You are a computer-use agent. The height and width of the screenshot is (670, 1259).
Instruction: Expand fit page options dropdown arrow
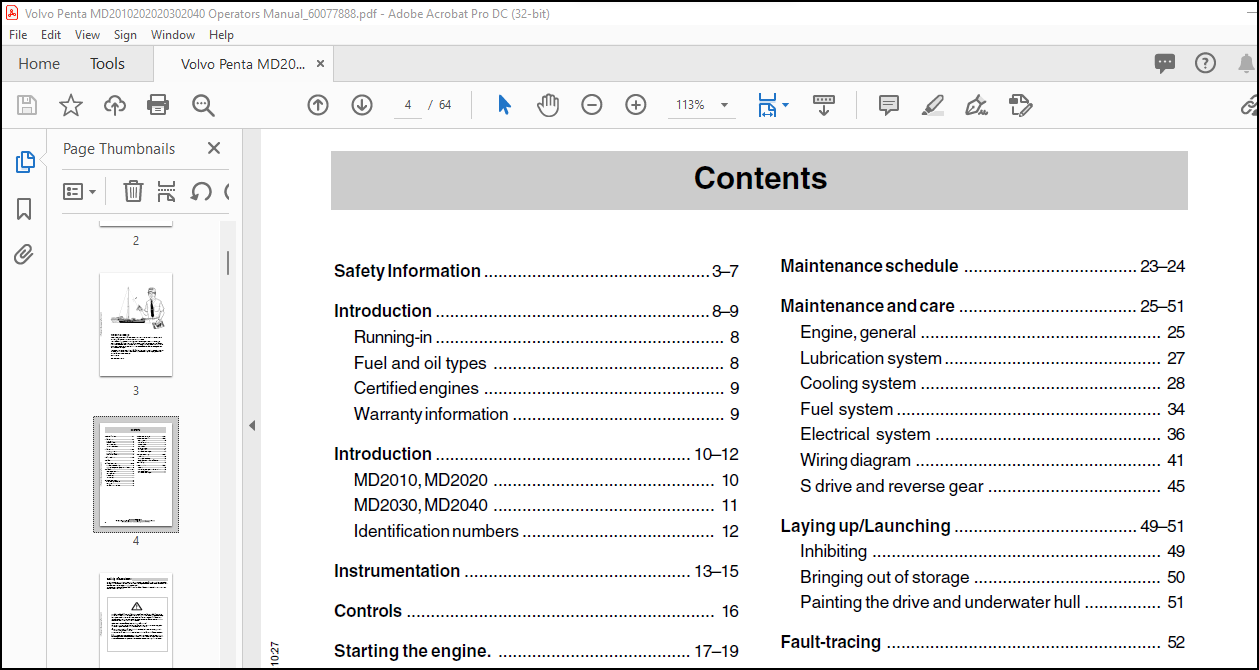tap(786, 105)
